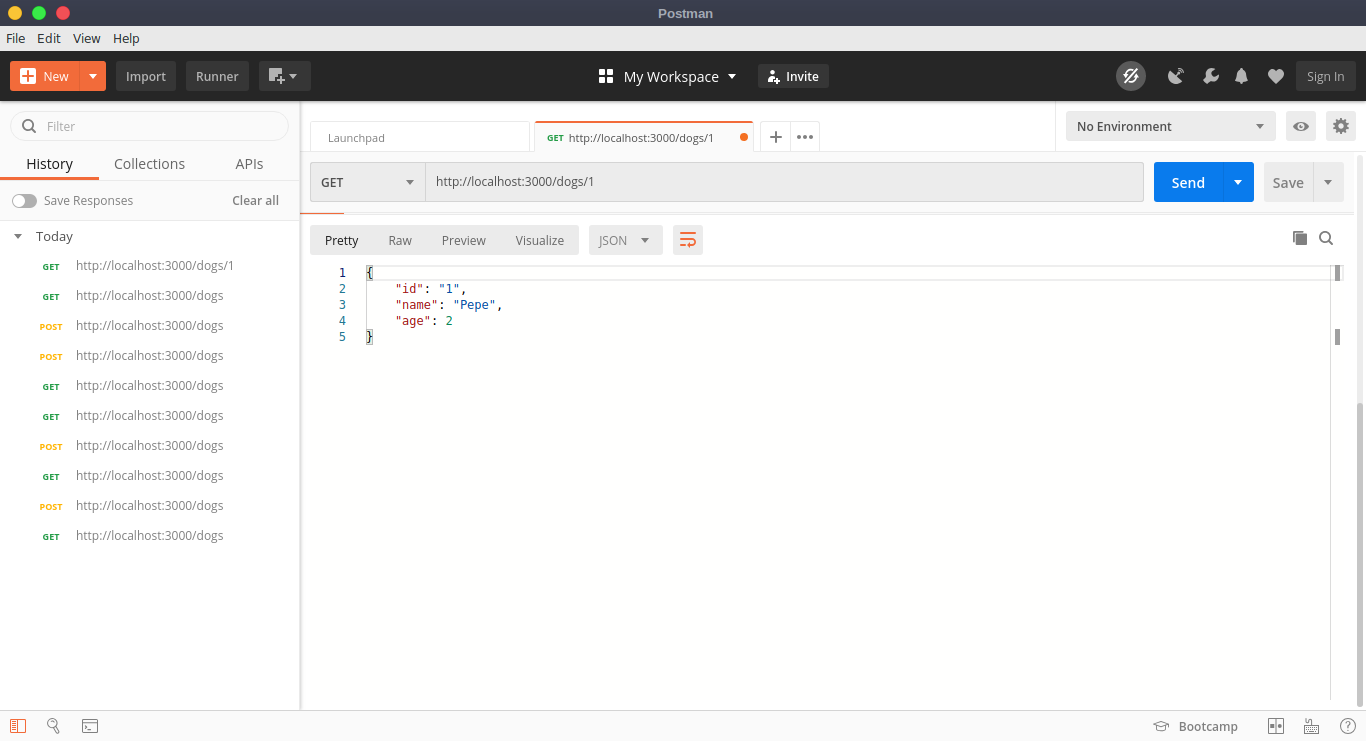The height and width of the screenshot is (741, 1366).
Task: Open the File menu
Action: [16, 38]
